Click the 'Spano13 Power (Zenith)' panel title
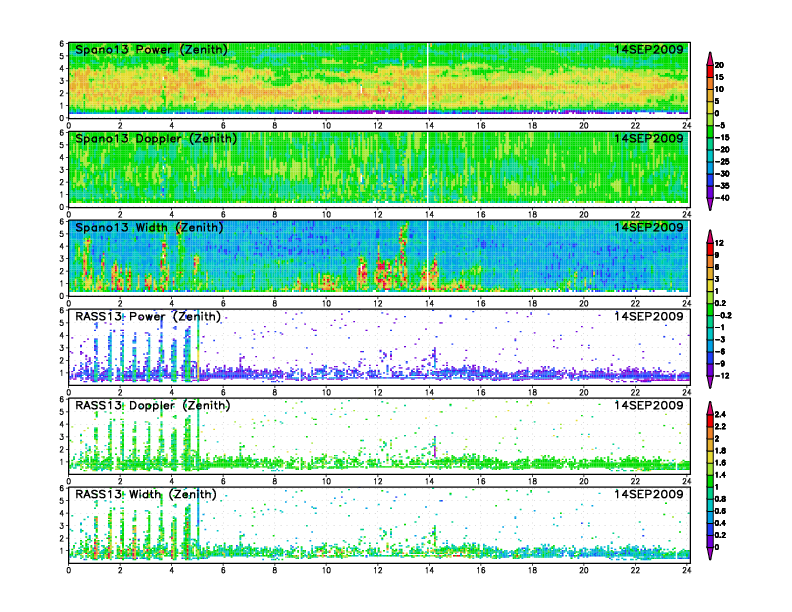 (x=151, y=49)
